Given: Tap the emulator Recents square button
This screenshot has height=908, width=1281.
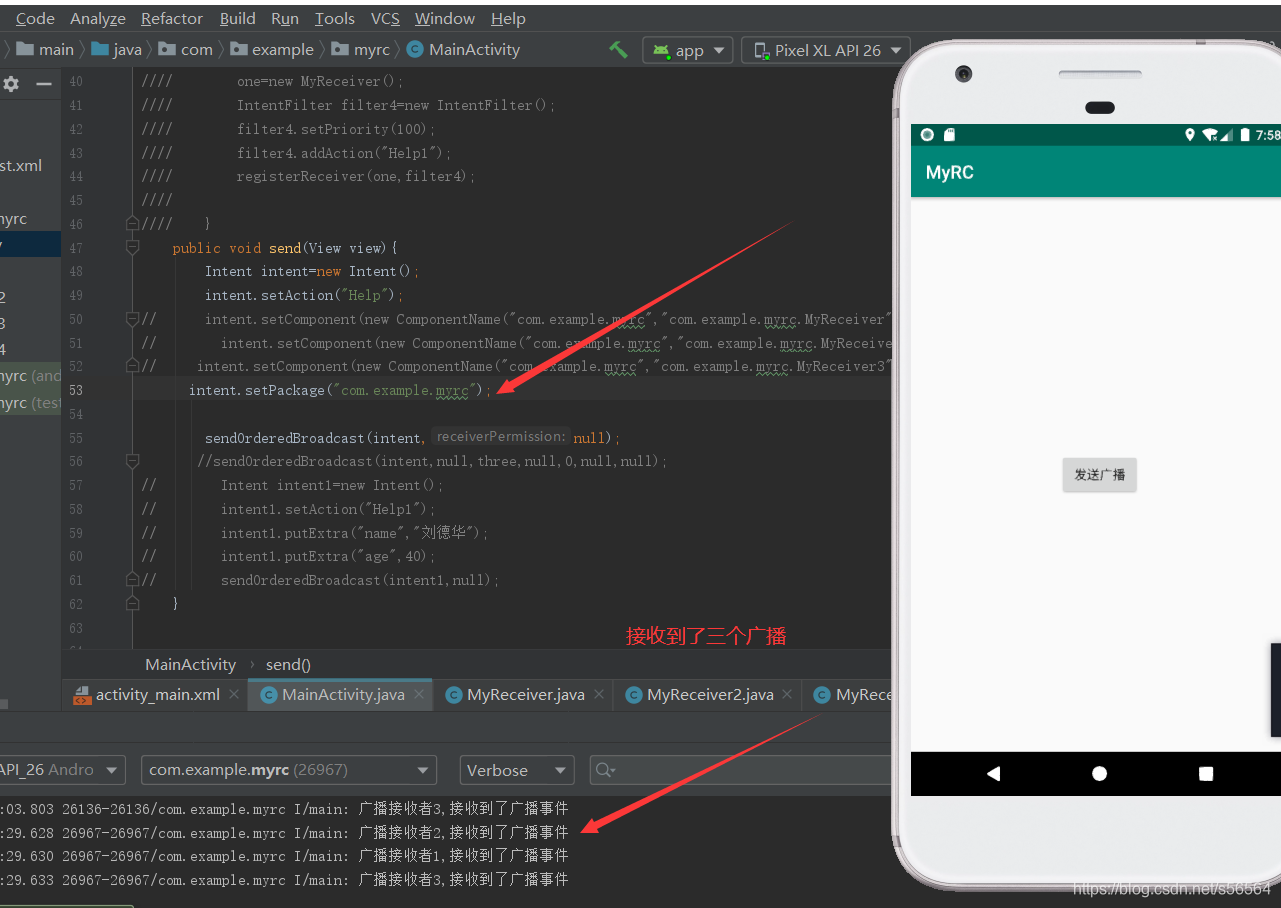Looking at the screenshot, I should pyautogui.click(x=1206, y=773).
